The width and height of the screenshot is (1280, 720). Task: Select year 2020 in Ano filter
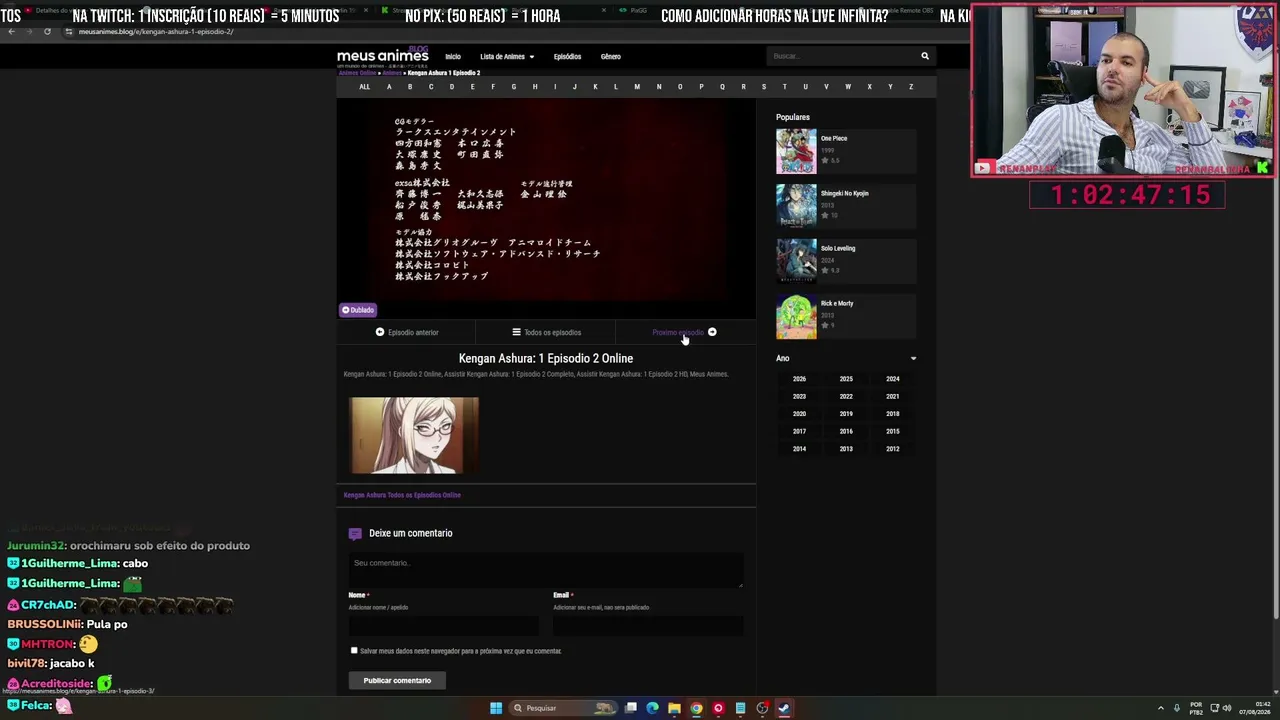(x=799, y=414)
